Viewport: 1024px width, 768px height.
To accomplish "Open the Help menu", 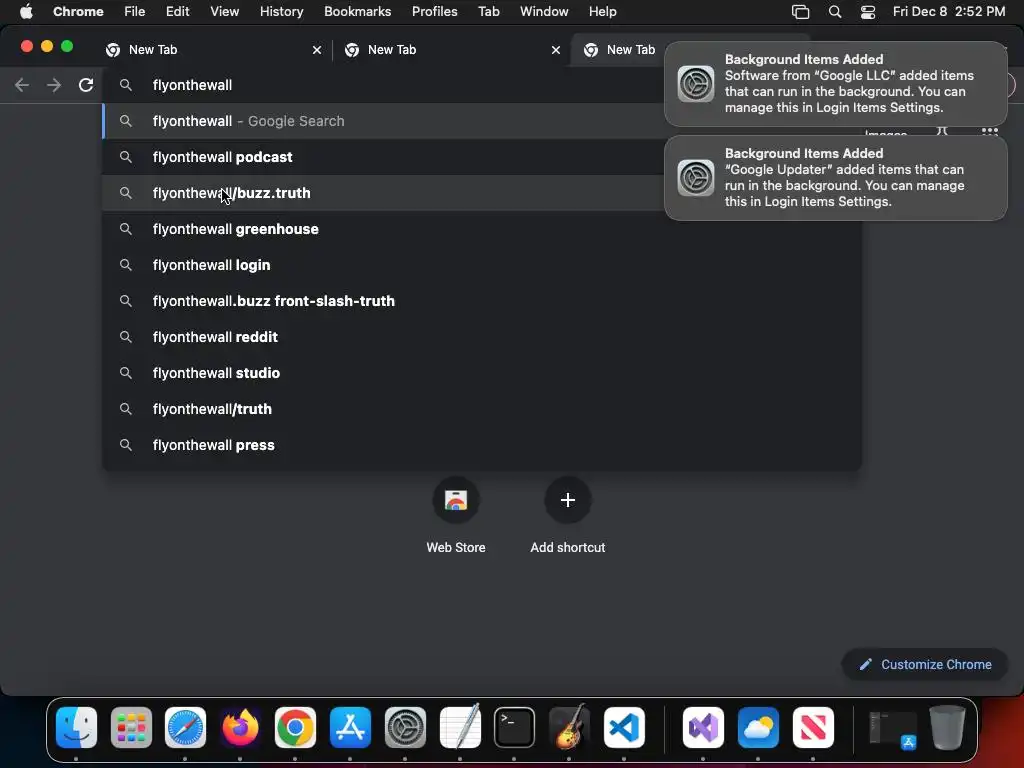I will coord(602,12).
